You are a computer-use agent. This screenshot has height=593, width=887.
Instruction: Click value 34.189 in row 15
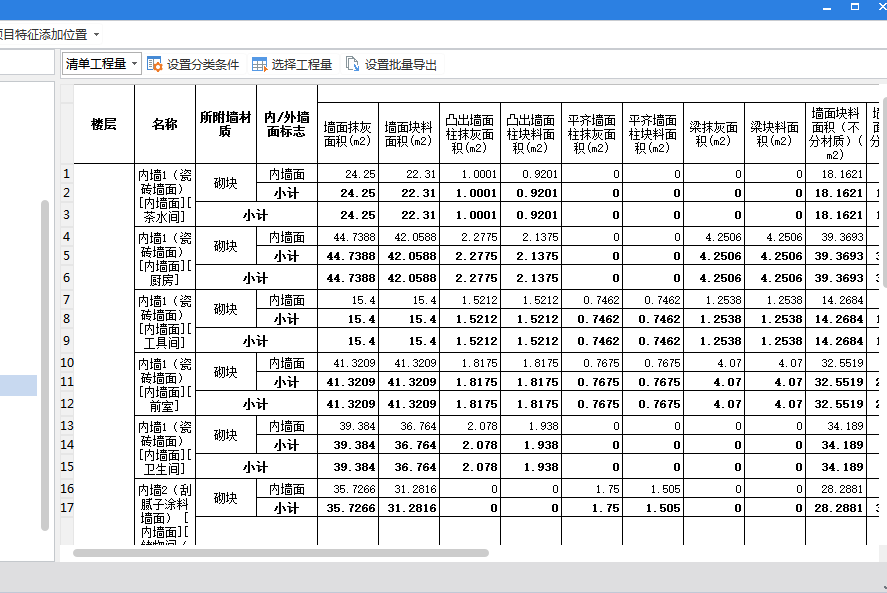click(x=836, y=467)
